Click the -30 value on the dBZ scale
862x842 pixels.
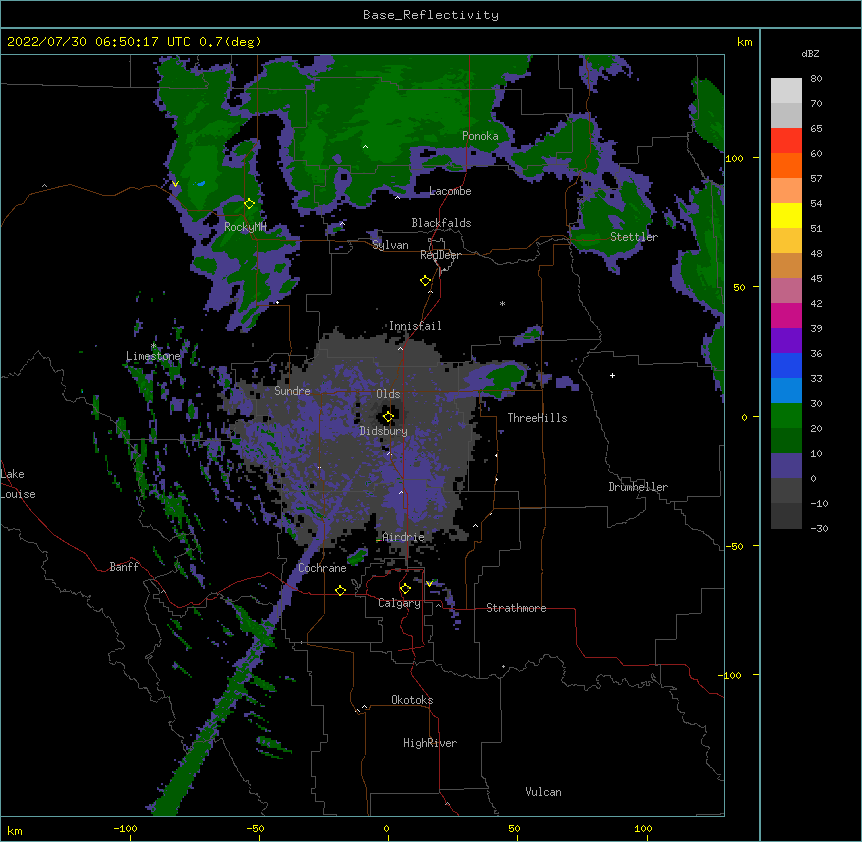coord(819,528)
